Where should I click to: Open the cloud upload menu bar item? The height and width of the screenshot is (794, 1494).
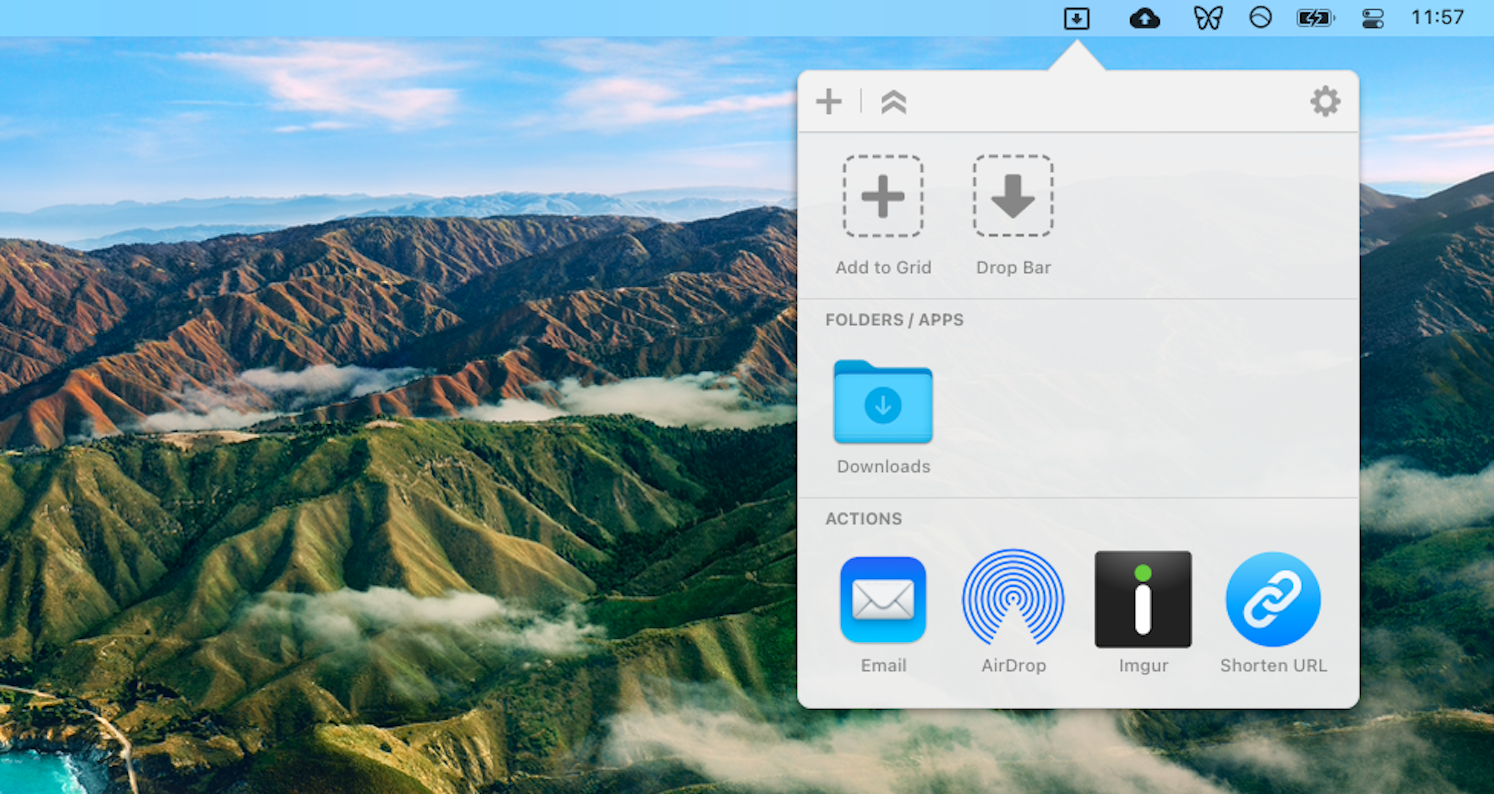pyautogui.click(x=1144, y=18)
